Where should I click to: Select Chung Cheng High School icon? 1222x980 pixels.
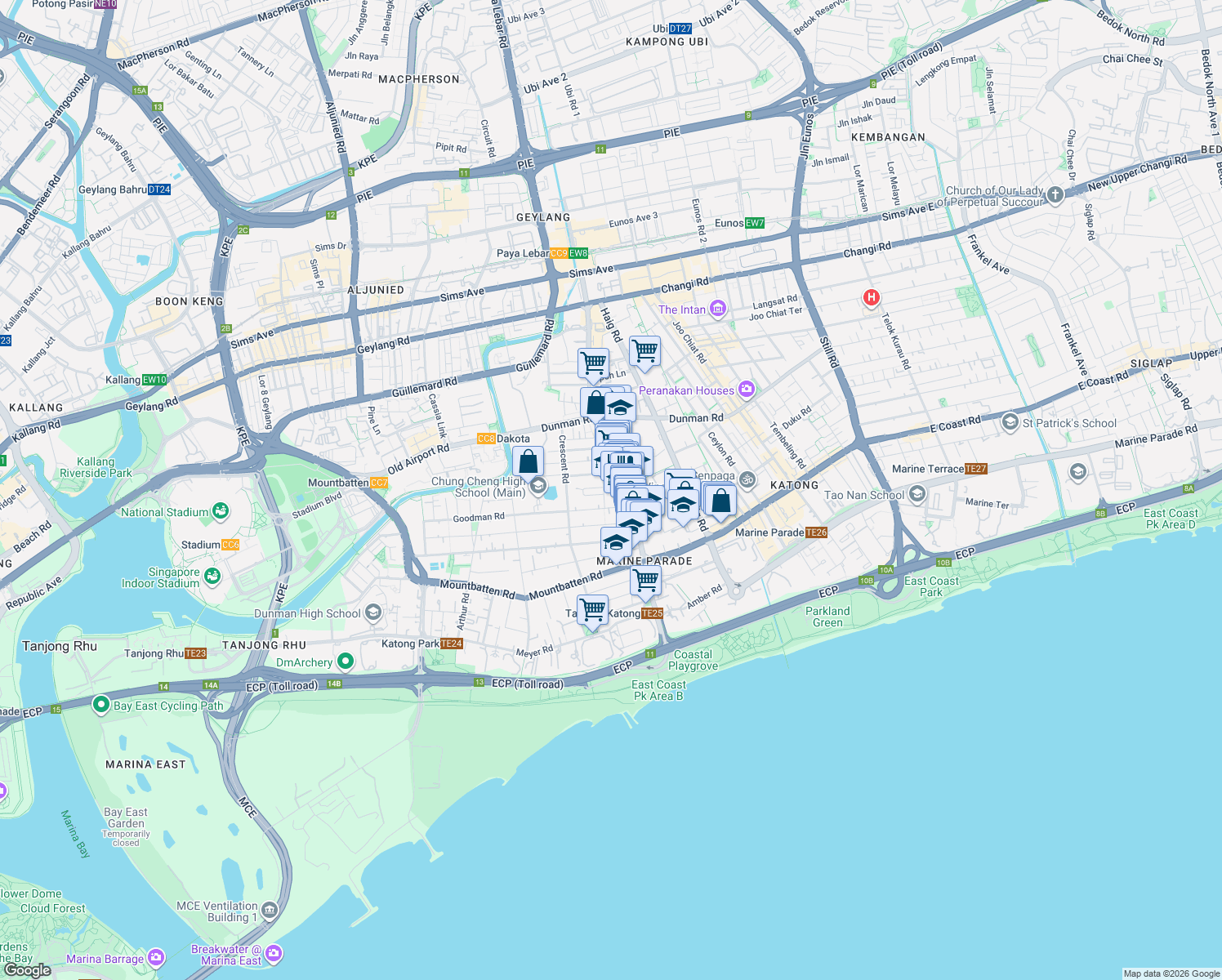pos(537,487)
